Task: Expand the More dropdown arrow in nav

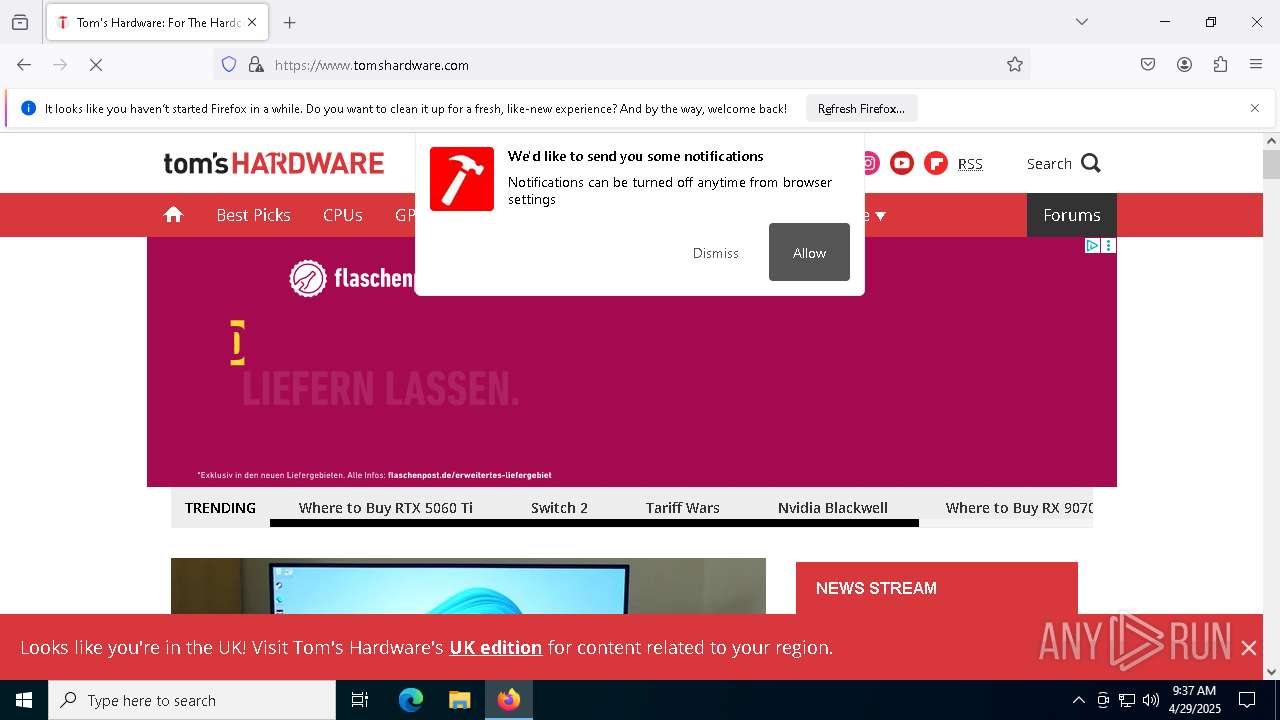Action: [x=880, y=216]
